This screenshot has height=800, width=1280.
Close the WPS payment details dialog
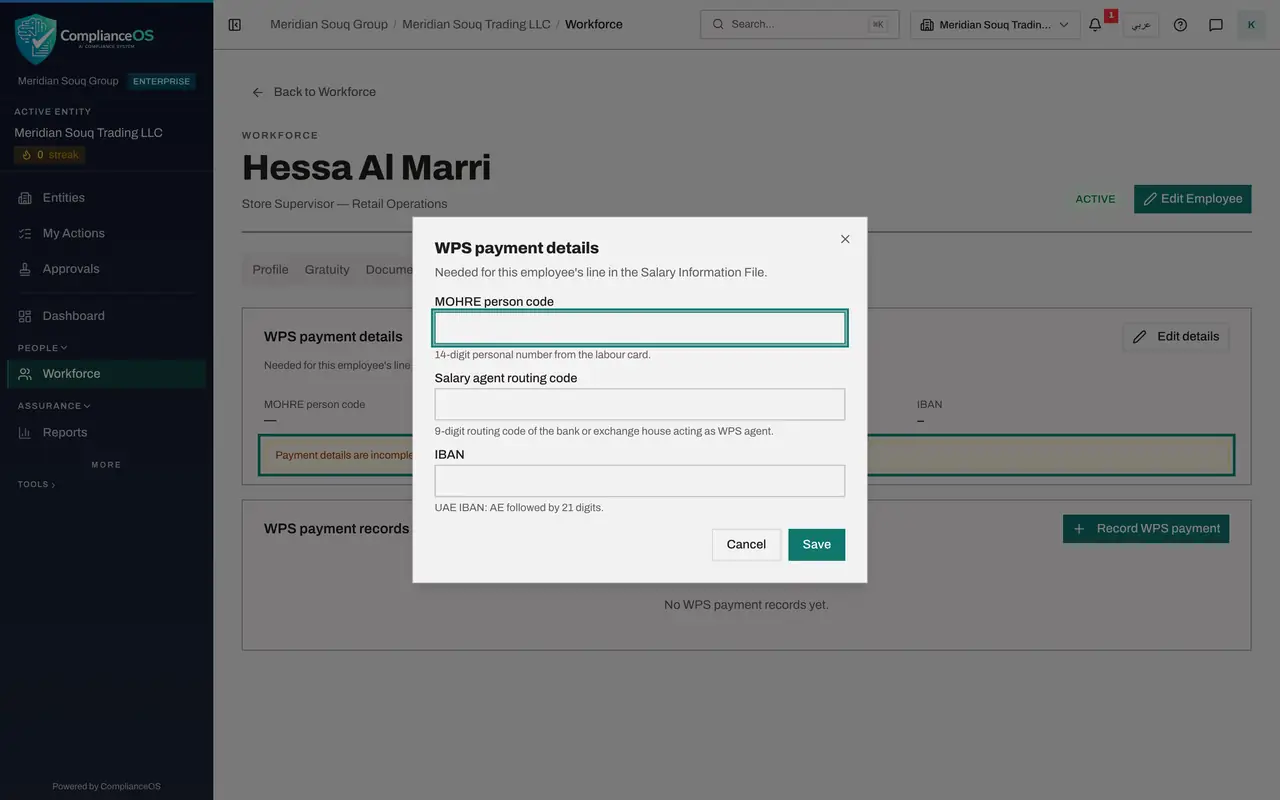(845, 239)
